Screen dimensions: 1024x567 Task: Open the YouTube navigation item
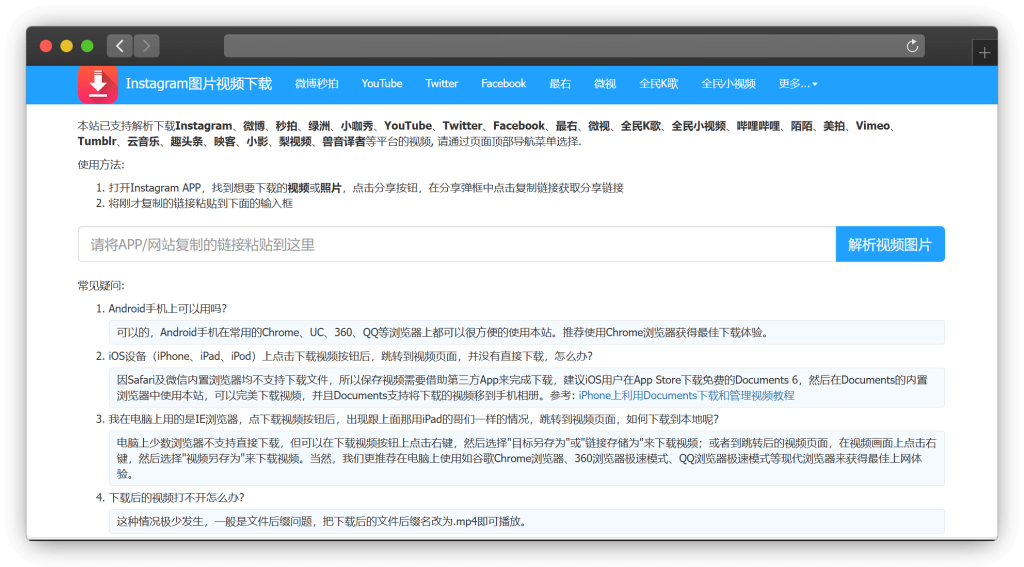382,84
